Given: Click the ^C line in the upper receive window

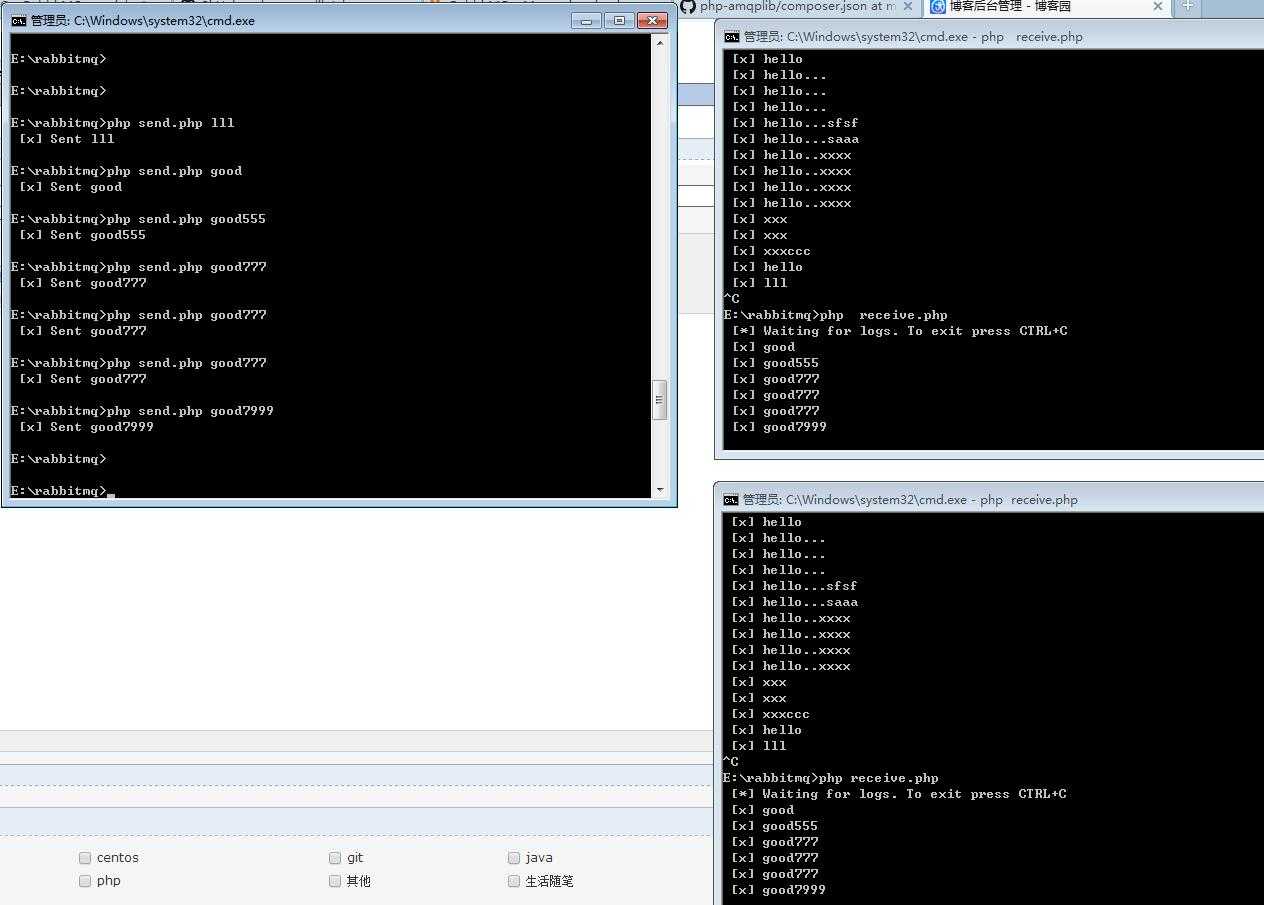Looking at the screenshot, I should pyautogui.click(x=732, y=299).
